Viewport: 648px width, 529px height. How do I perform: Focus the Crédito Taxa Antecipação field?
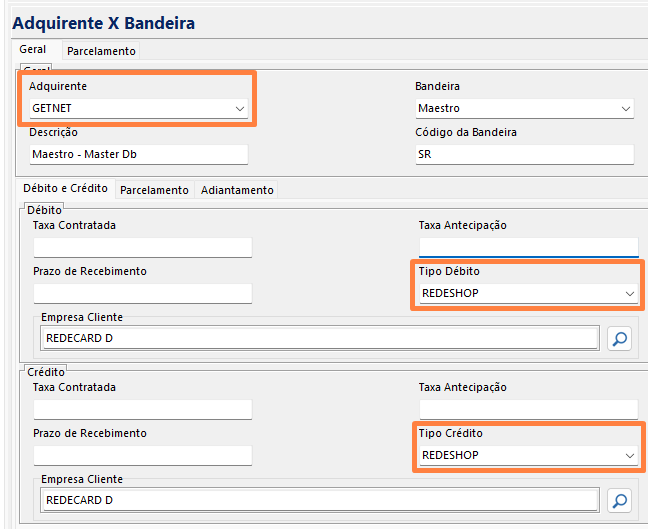pyautogui.click(x=528, y=409)
